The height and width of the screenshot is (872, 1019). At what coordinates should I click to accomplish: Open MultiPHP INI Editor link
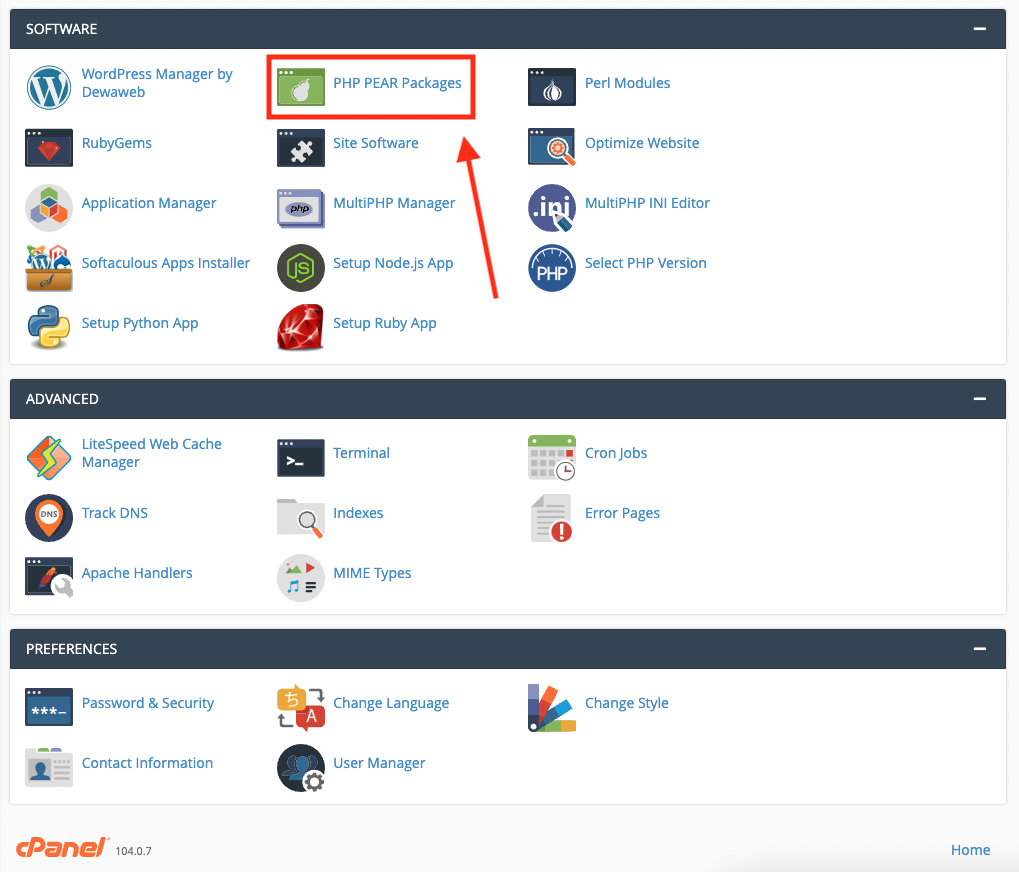point(647,203)
